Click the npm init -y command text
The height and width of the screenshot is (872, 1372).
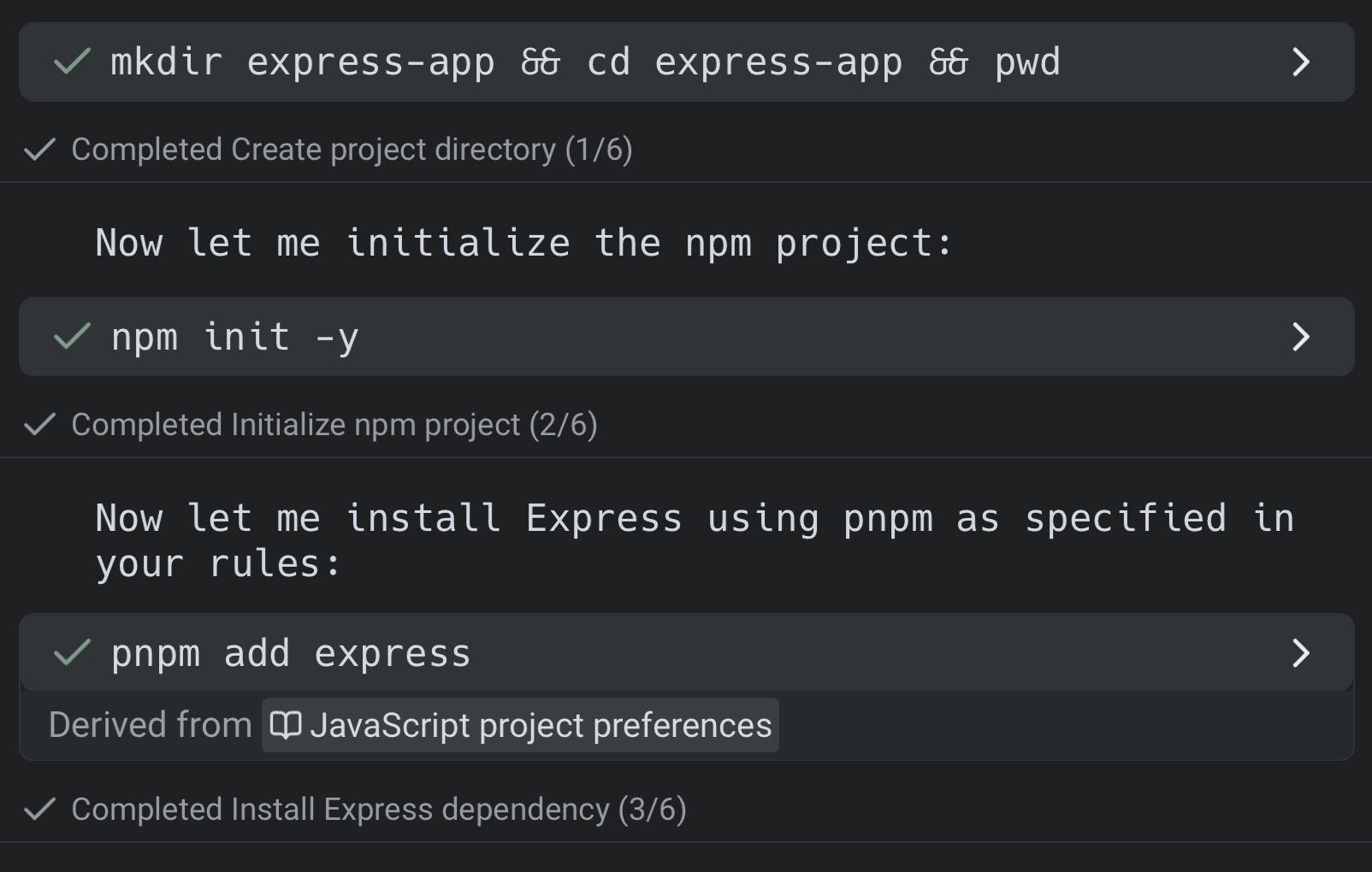click(x=235, y=337)
